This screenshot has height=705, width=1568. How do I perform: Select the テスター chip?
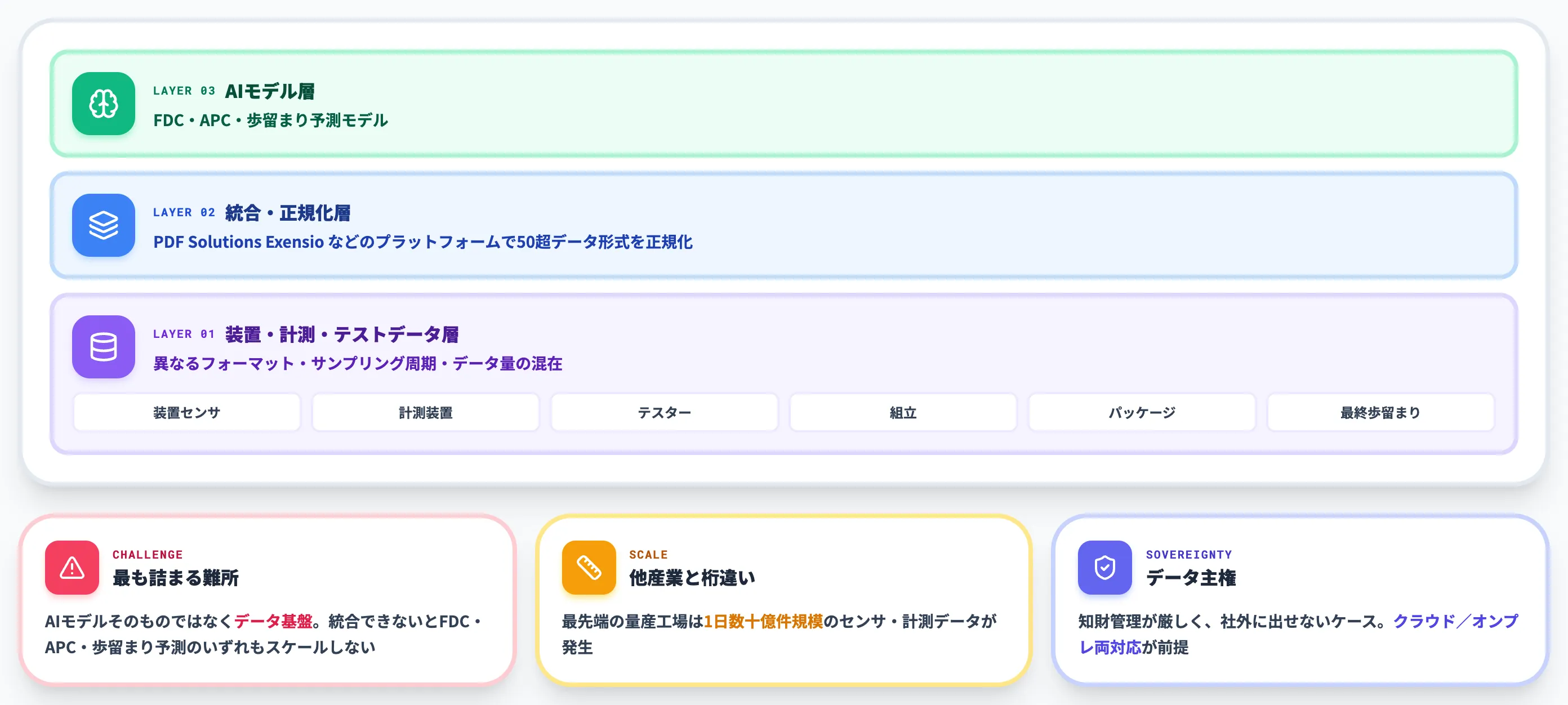click(664, 413)
